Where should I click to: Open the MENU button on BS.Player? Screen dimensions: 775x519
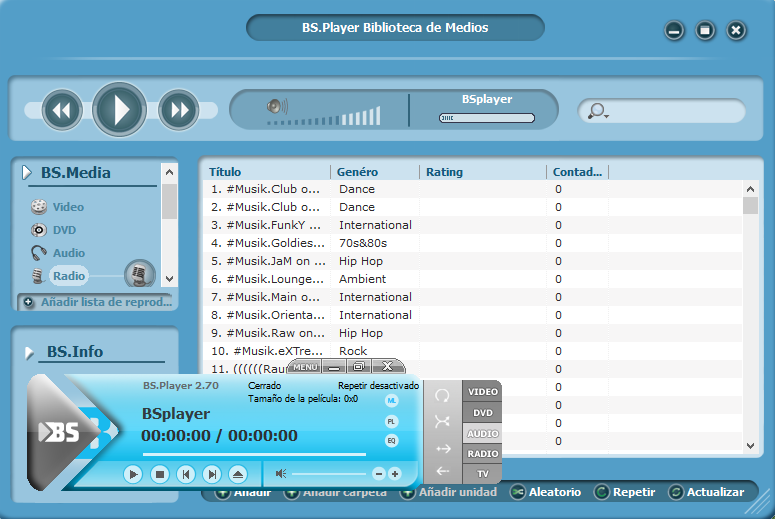(x=305, y=367)
